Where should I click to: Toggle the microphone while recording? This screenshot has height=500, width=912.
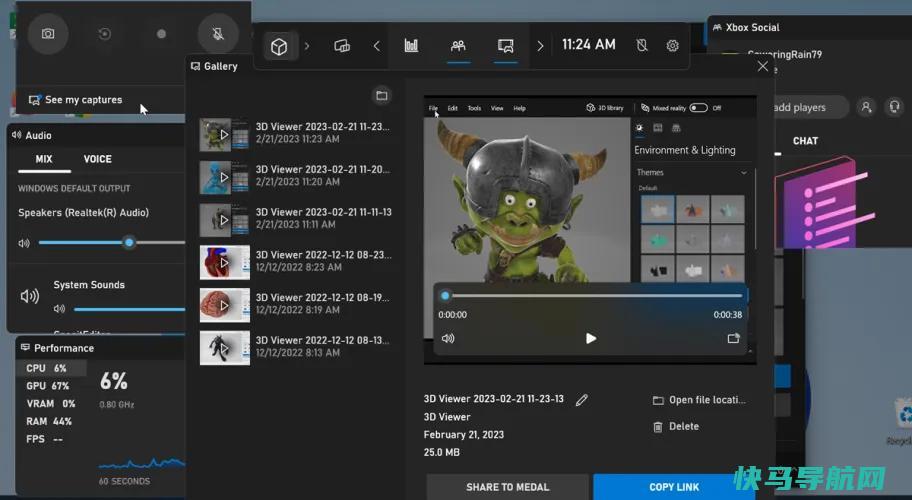click(218, 34)
